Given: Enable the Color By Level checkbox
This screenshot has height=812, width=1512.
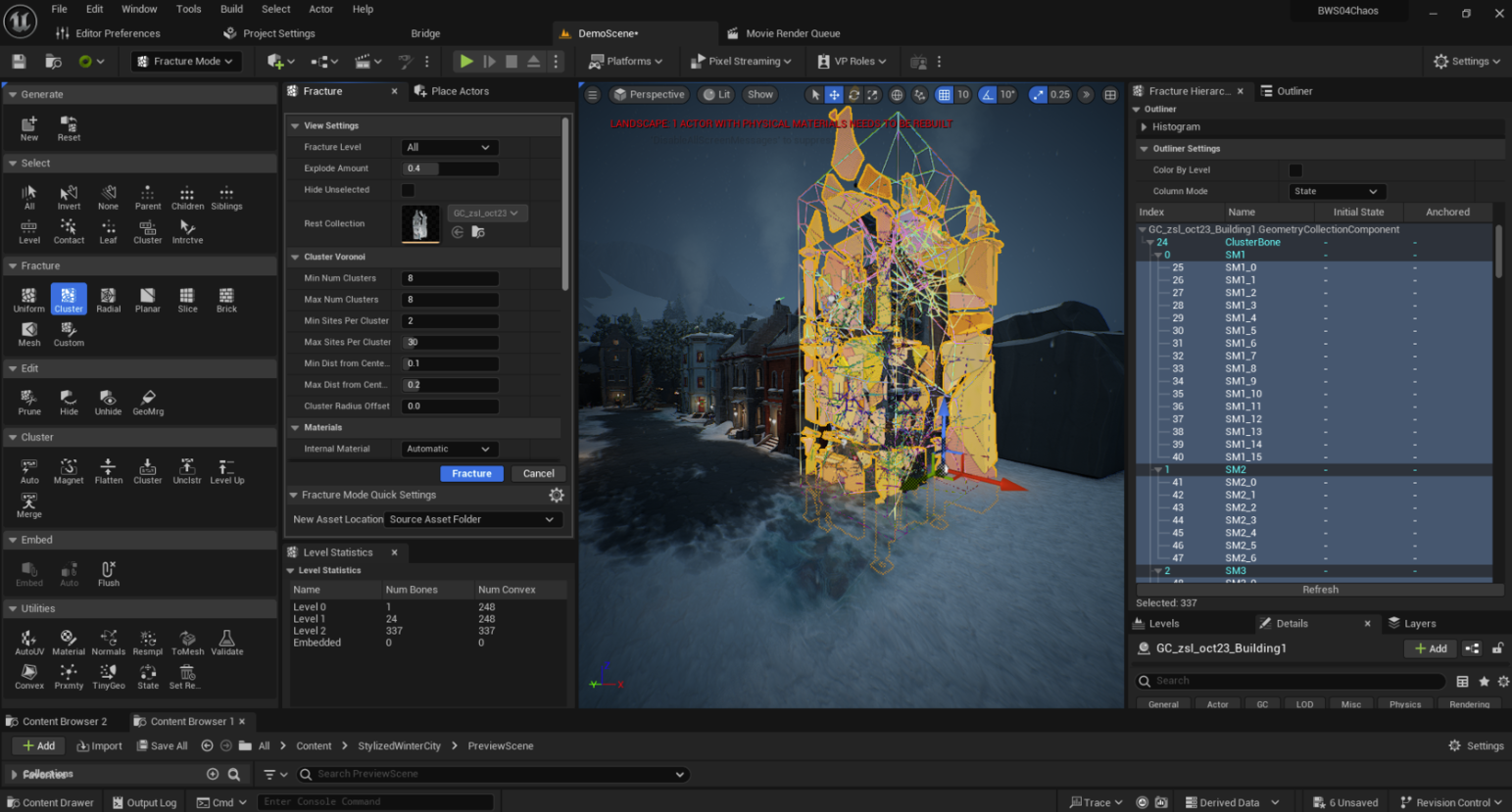Looking at the screenshot, I should click(x=1295, y=170).
